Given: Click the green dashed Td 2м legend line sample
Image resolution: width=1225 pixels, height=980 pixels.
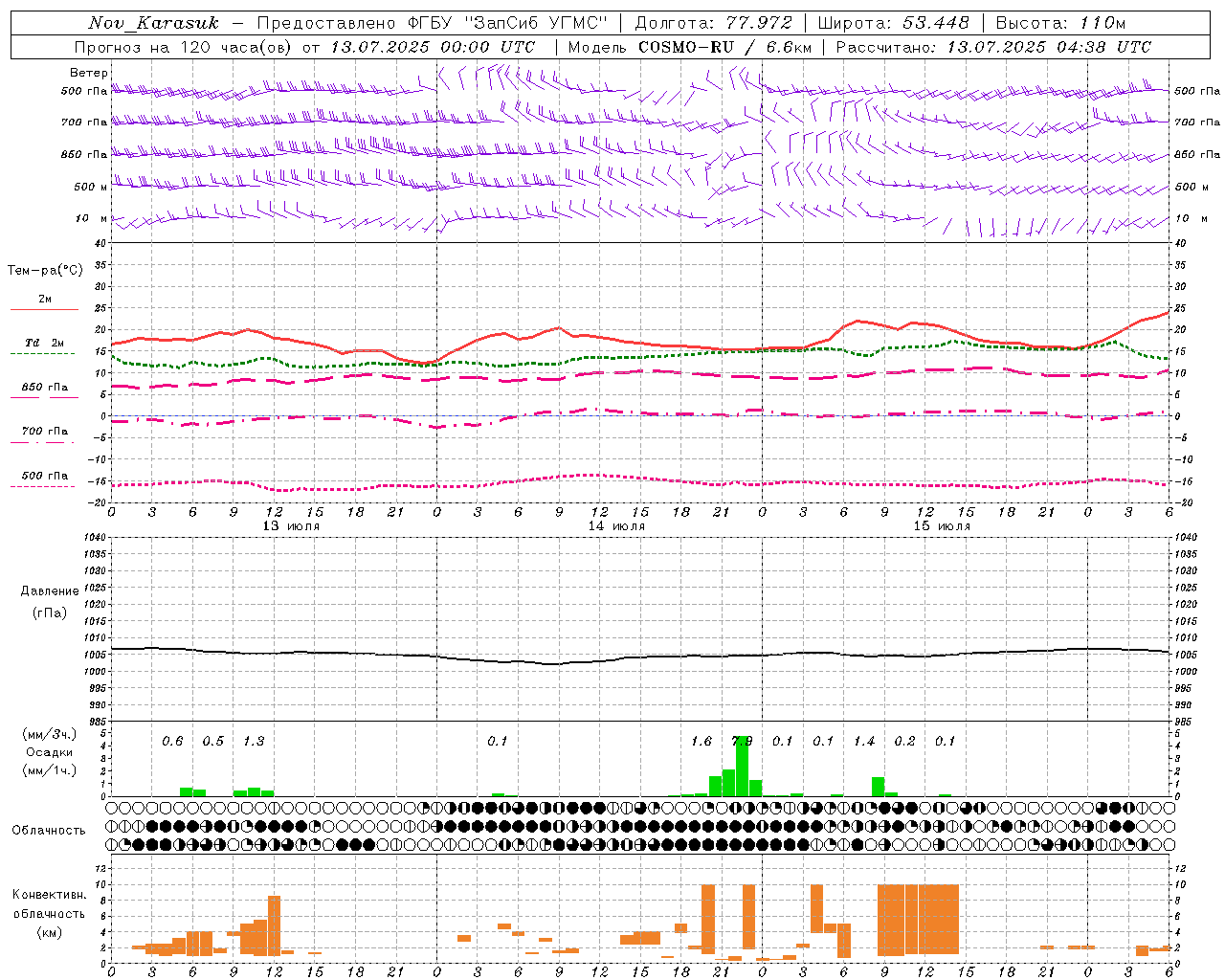Looking at the screenshot, I should pos(42,353).
